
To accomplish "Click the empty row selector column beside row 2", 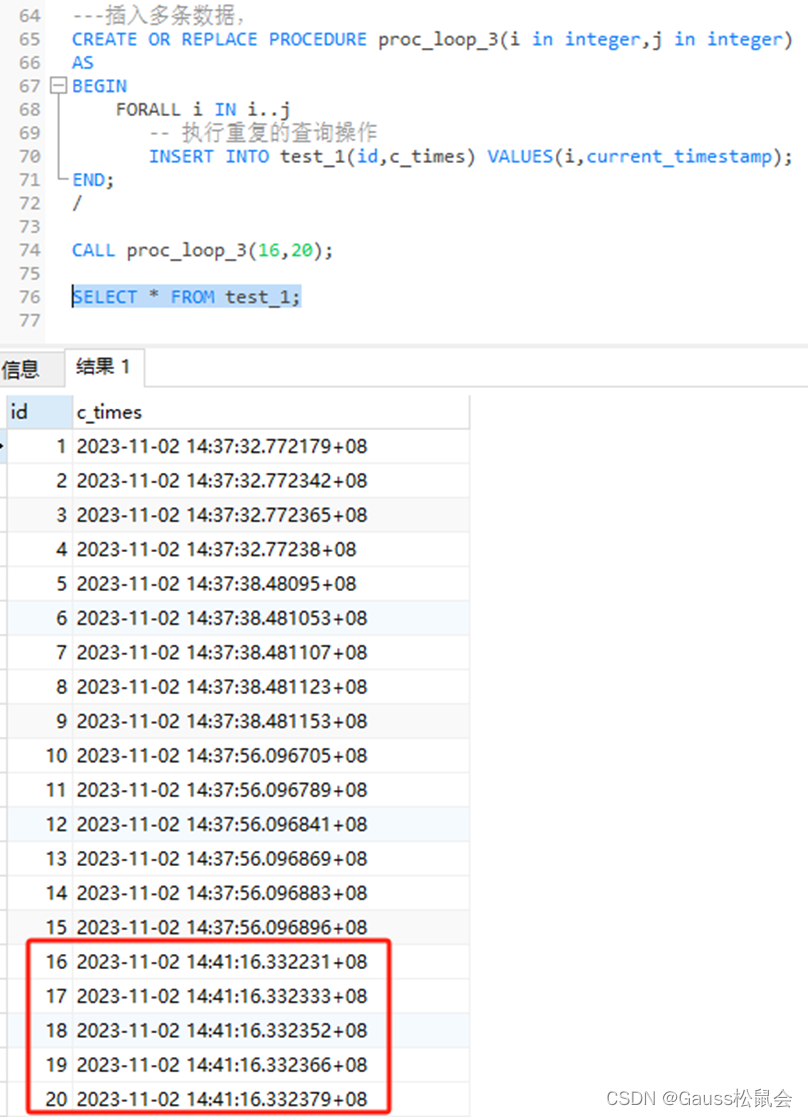I will click(4, 480).
